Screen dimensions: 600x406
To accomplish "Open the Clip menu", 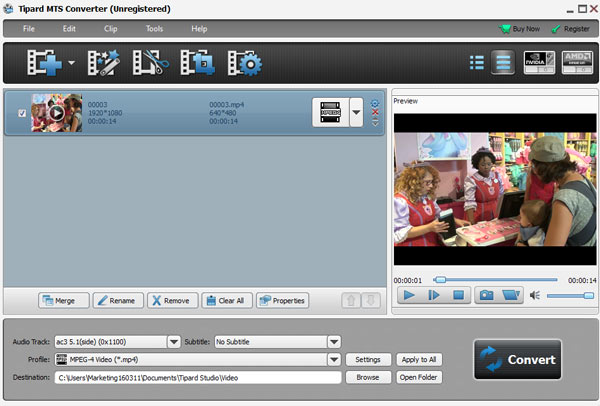I will (111, 29).
